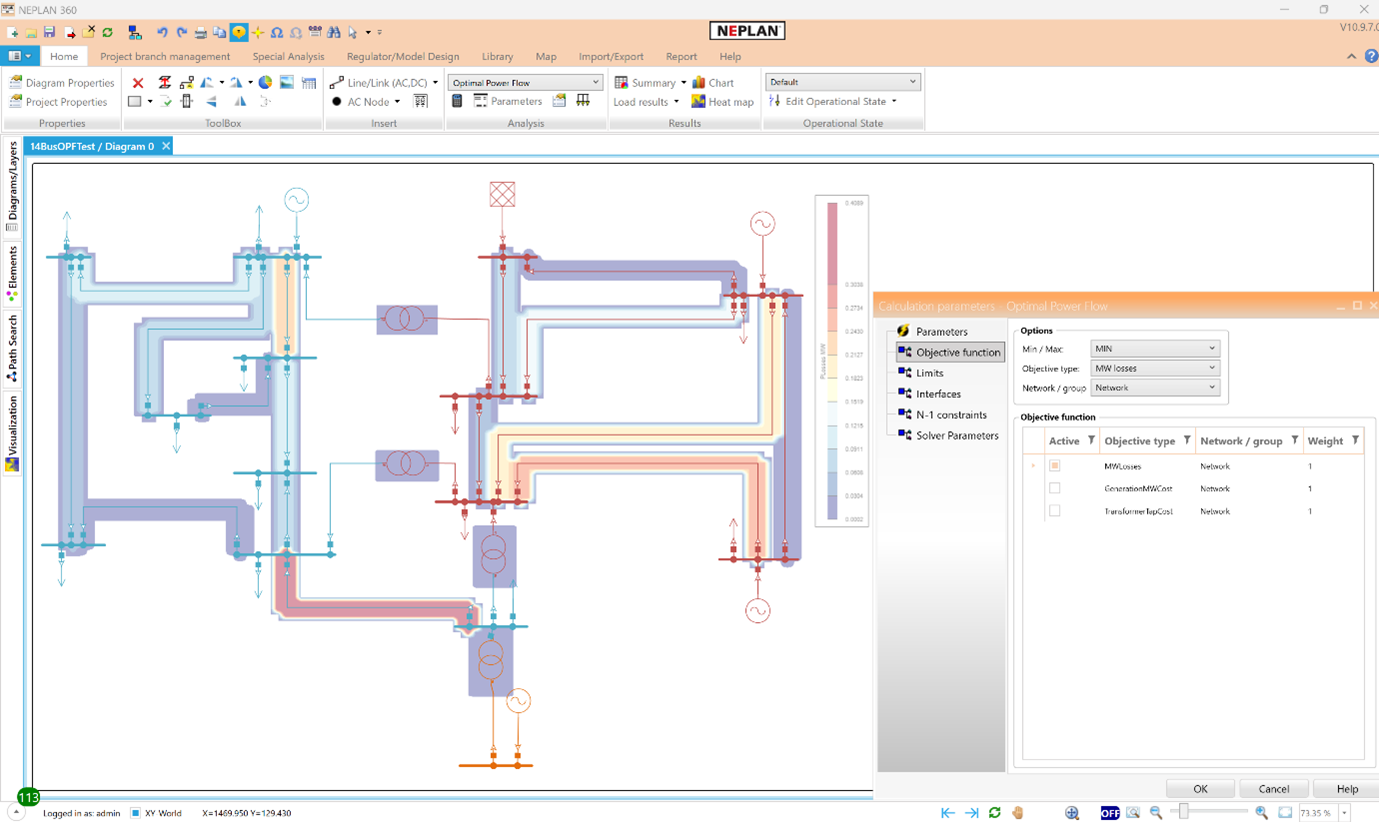Open the Heat map results view
The image size is (1379, 822).
721,101
